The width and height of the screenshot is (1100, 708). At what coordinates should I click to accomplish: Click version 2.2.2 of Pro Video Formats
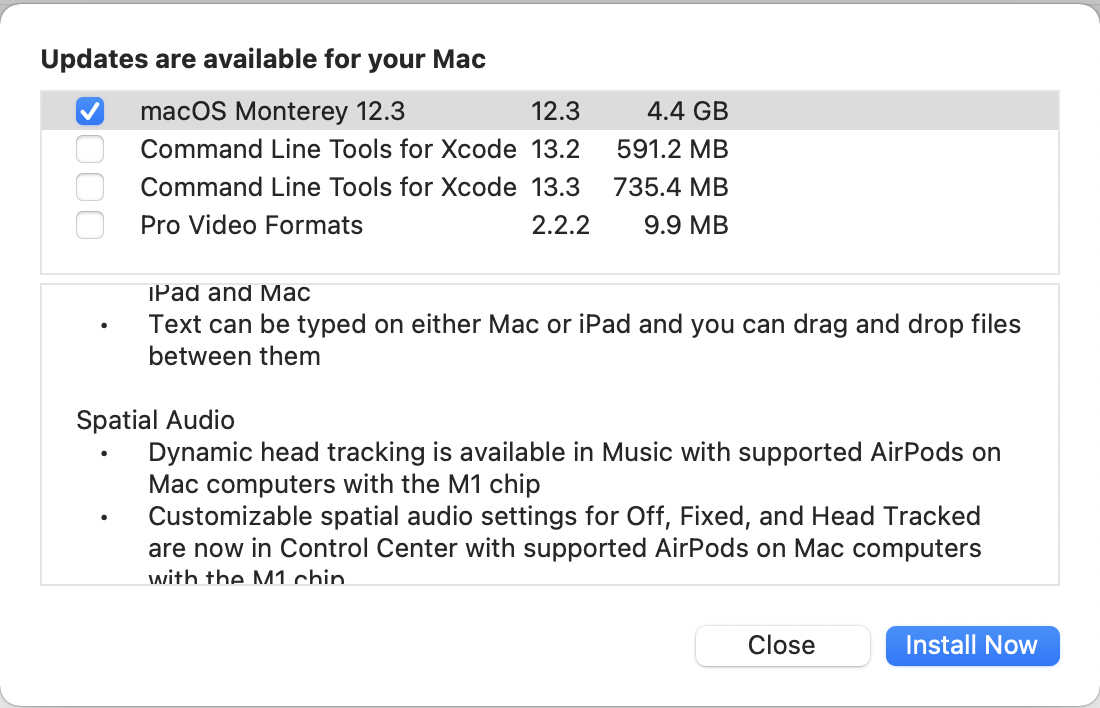[560, 225]
